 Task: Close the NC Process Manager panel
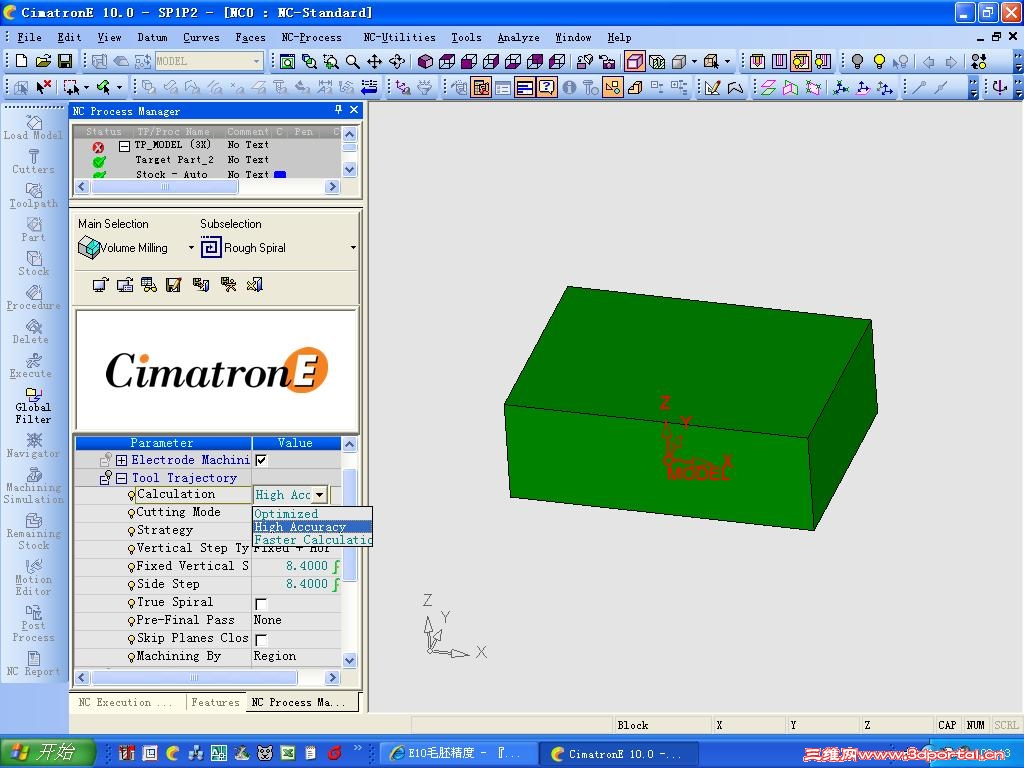click(x=354, y=110)
